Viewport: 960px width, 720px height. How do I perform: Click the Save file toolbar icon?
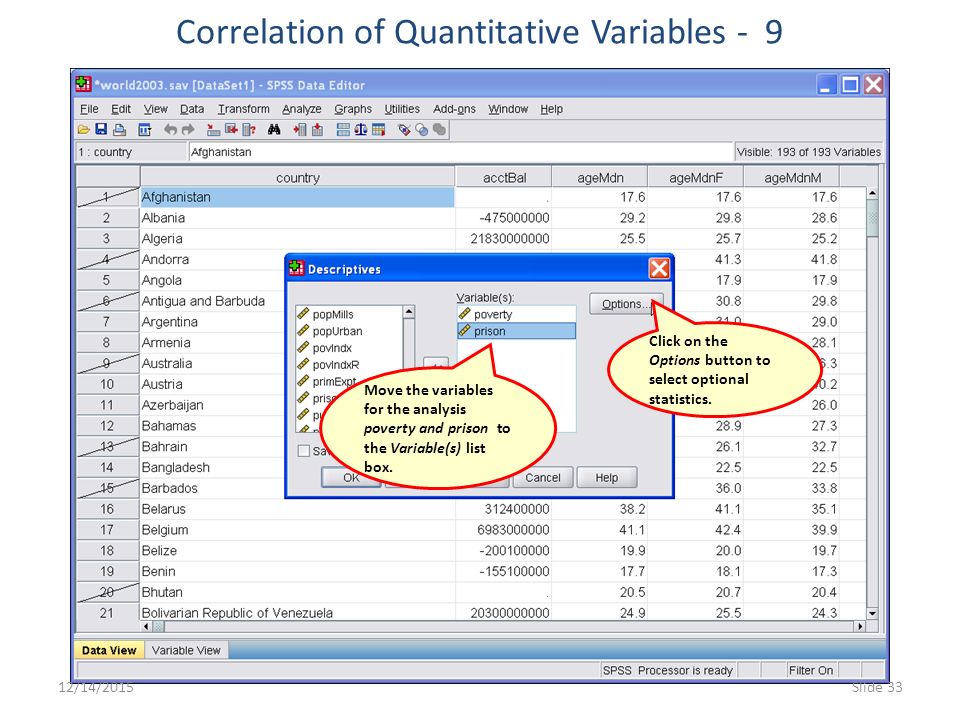tap(101, 129)
